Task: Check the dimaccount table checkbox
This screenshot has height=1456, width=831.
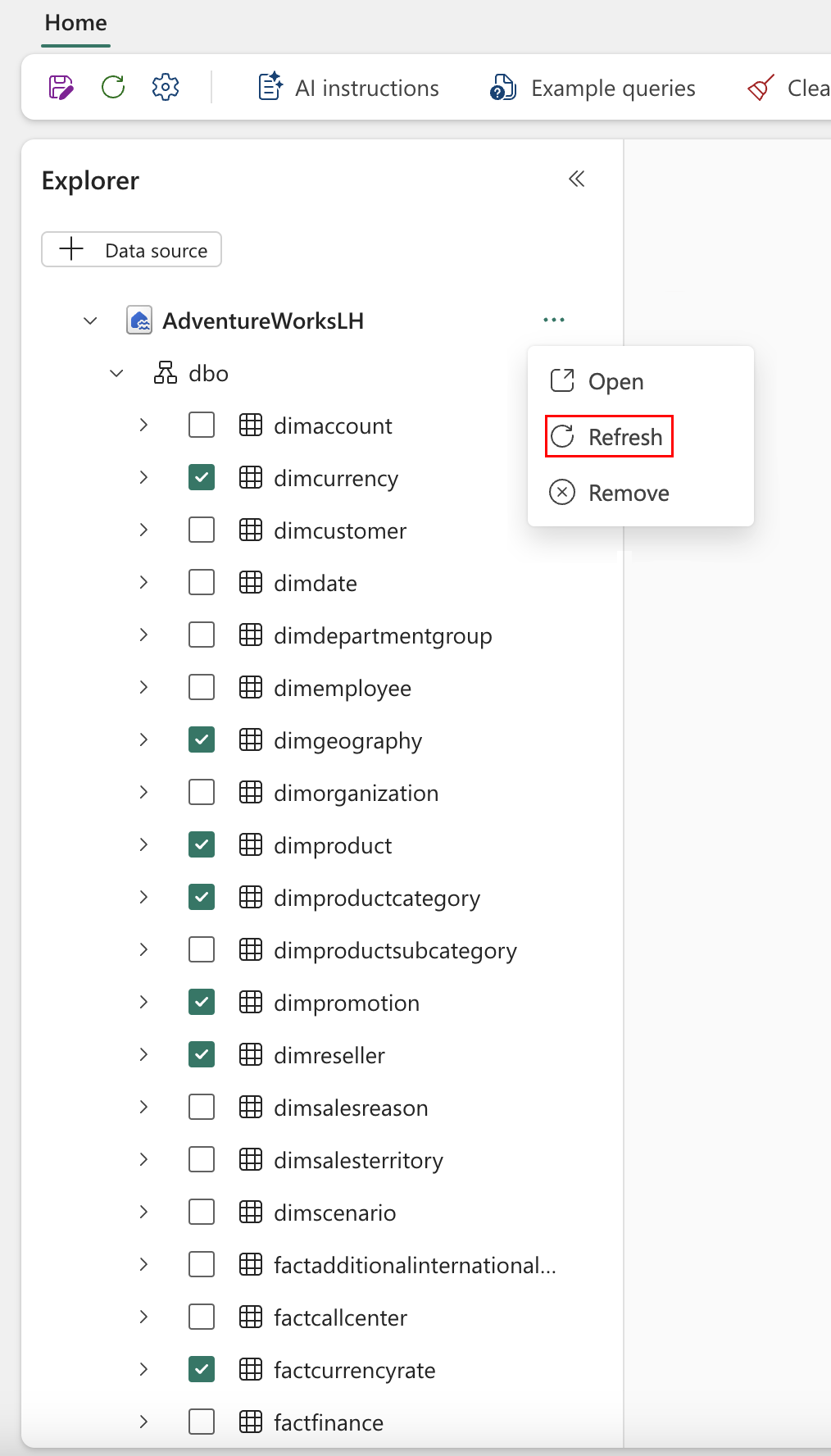Action: [x=202, y=425]
